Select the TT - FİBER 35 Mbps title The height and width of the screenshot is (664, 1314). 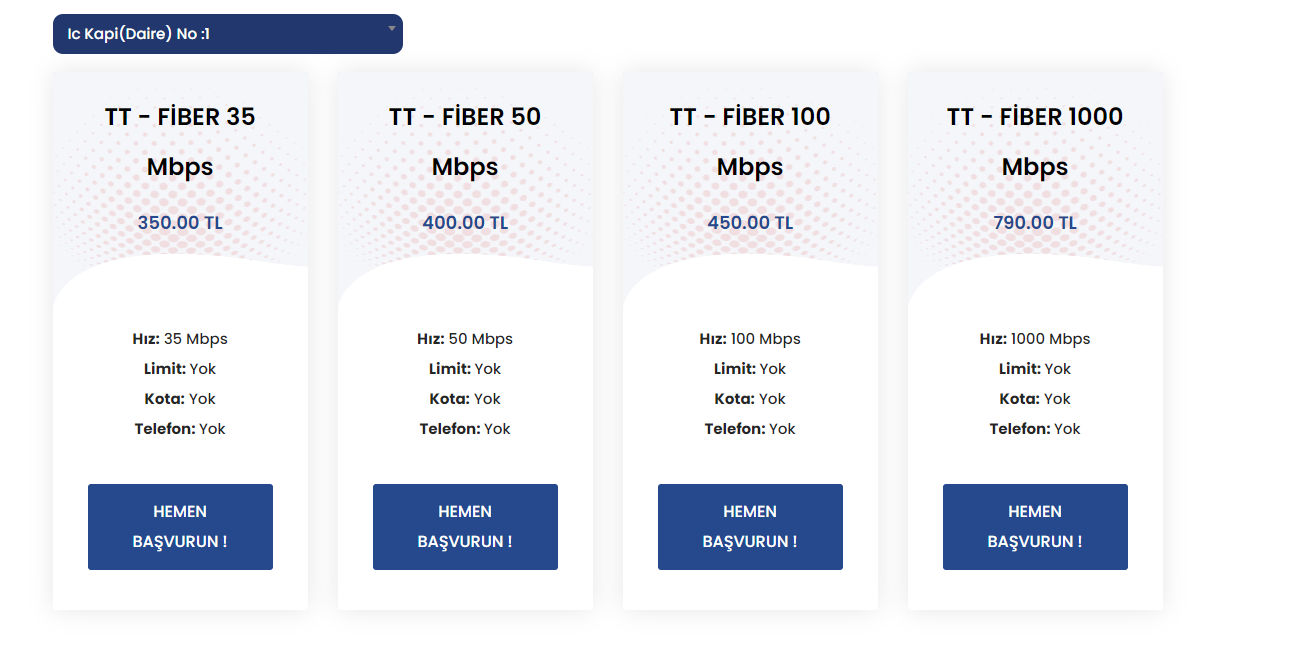[x=180, y=141]
